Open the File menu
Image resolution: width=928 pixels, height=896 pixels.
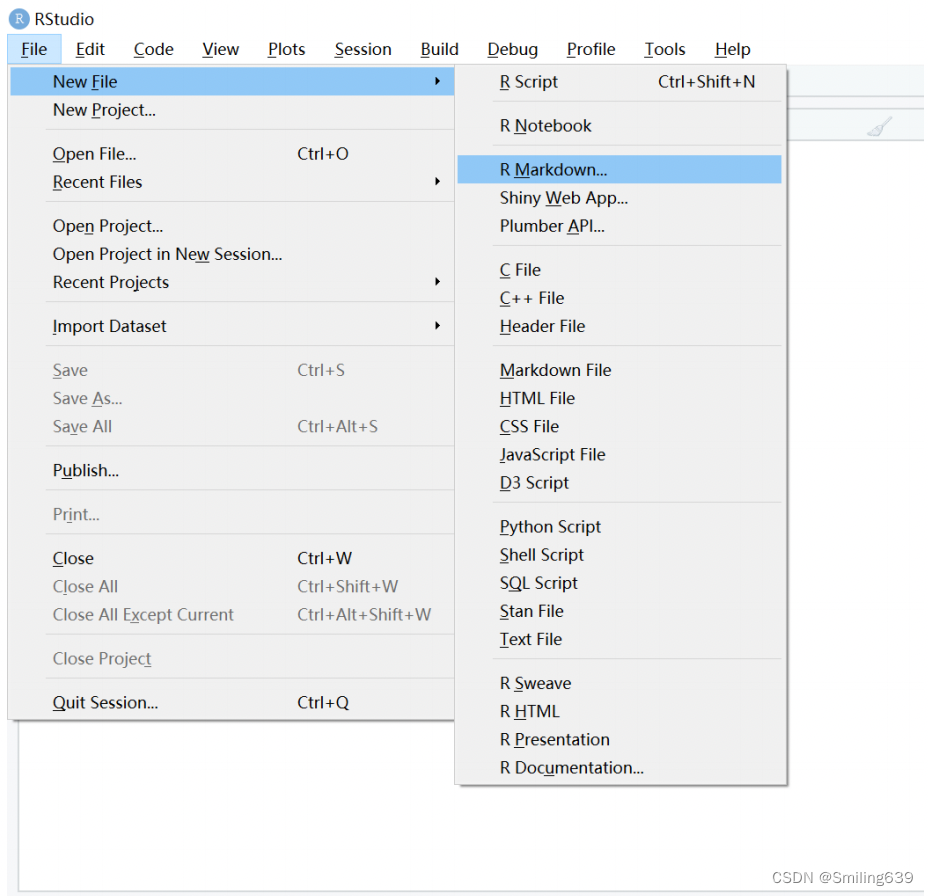(x=34, y=49)
